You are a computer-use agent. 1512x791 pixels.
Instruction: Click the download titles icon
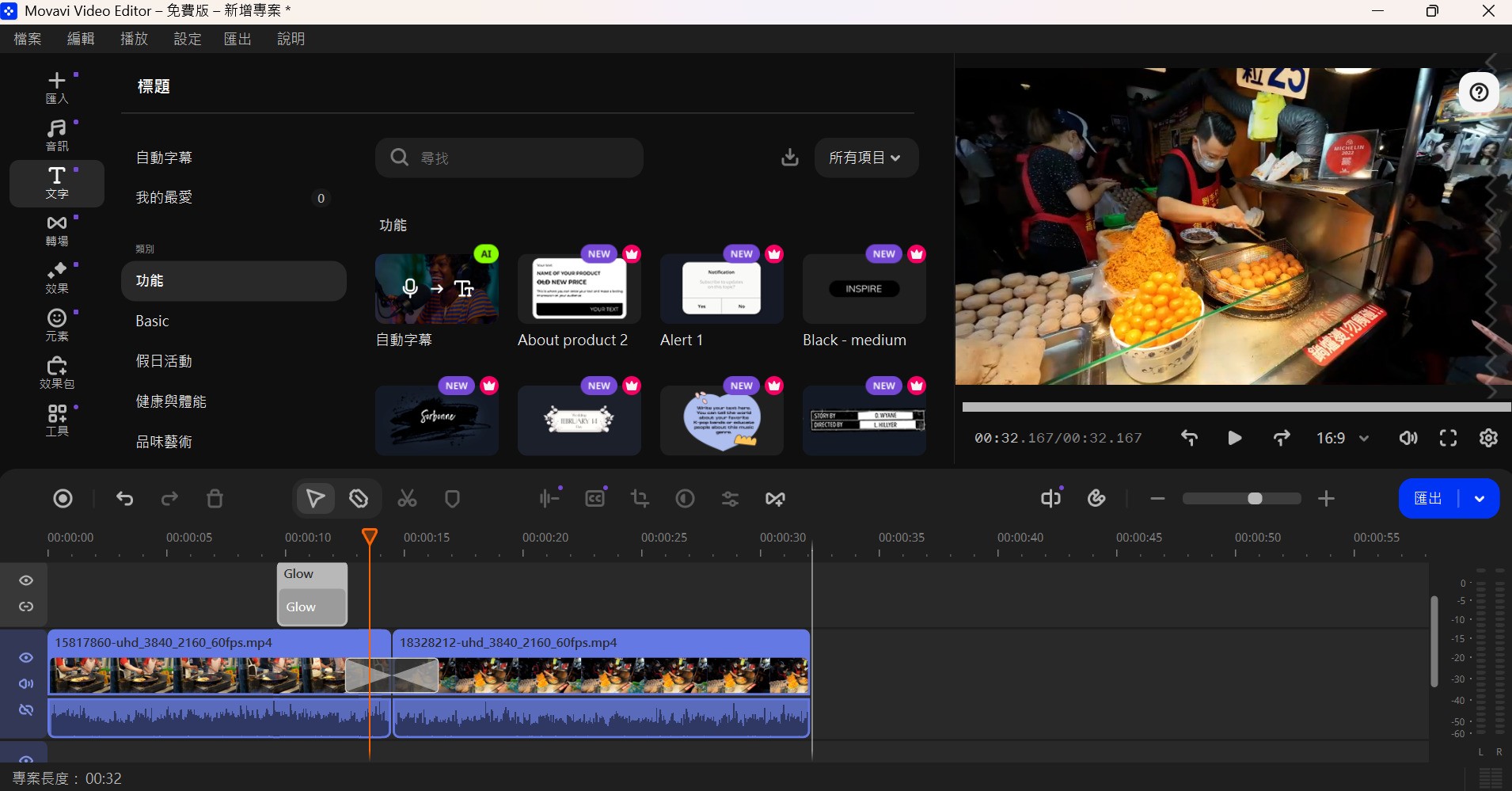coord(790,158)
